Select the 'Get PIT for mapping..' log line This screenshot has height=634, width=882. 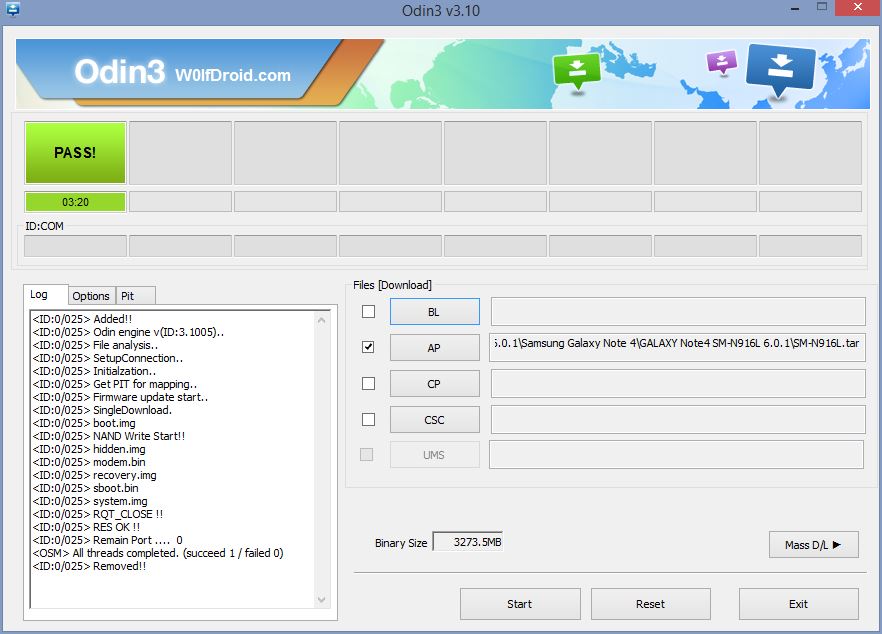tap(115, 384)
